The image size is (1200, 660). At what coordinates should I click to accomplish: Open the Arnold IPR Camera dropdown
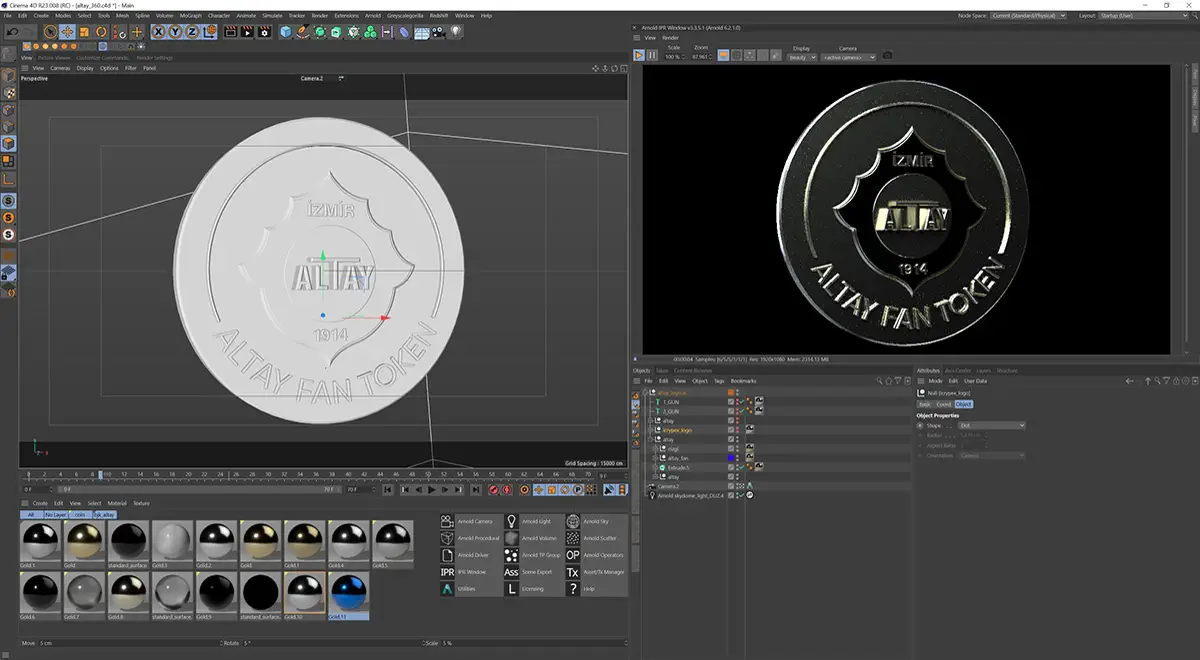849,57
